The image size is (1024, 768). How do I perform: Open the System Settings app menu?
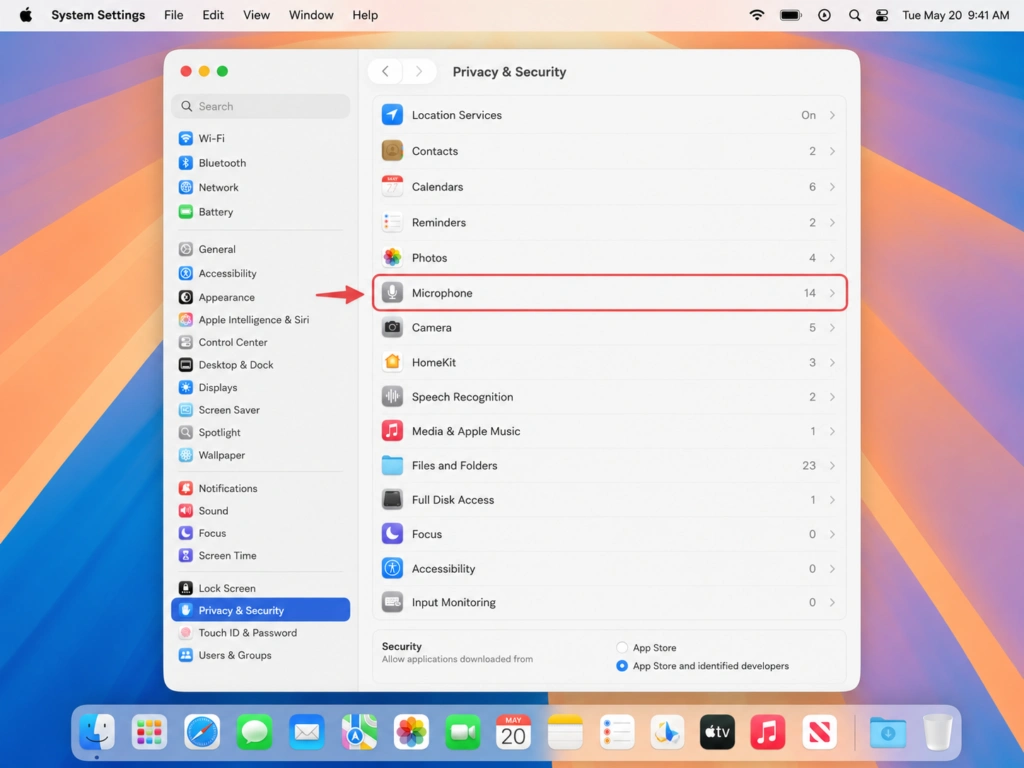point(98,15)
